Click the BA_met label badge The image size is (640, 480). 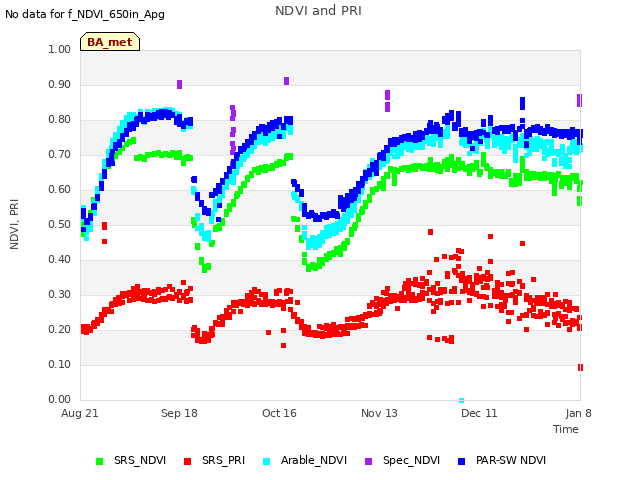click(x=110, y=42)
